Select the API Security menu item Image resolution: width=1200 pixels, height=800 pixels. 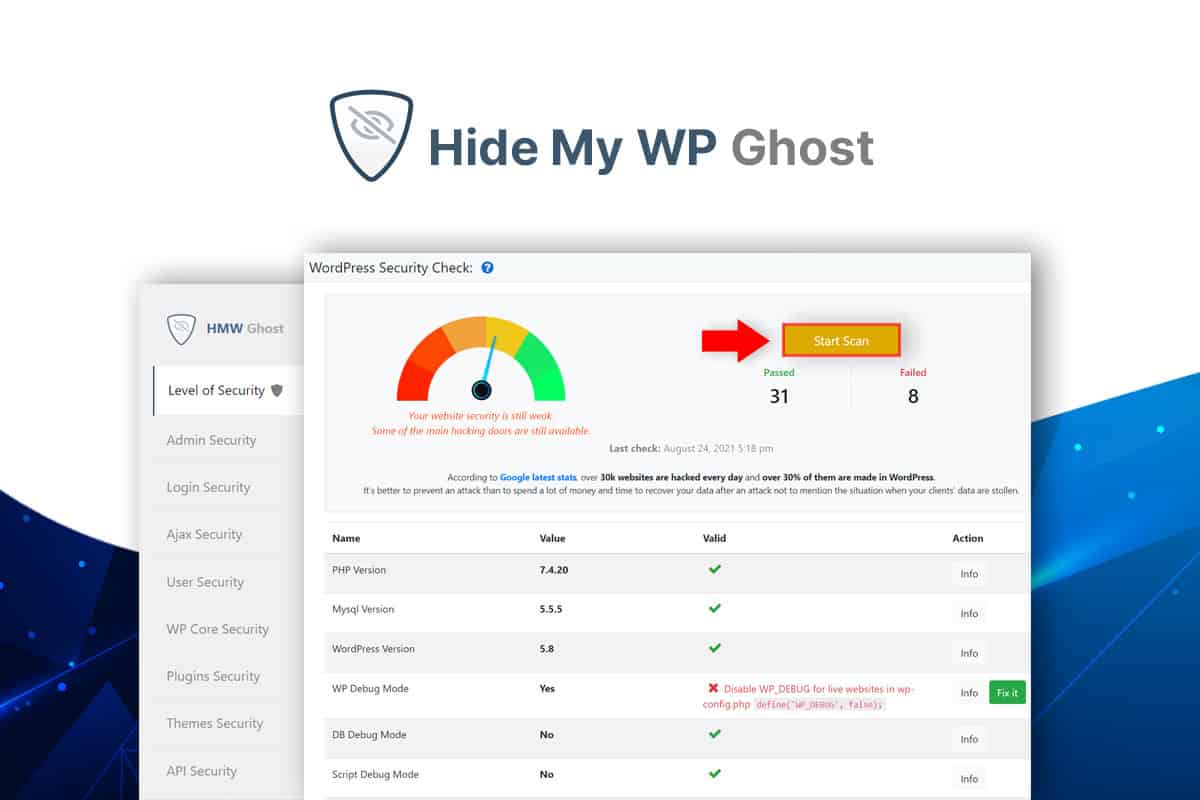click(x=202, y=771)
